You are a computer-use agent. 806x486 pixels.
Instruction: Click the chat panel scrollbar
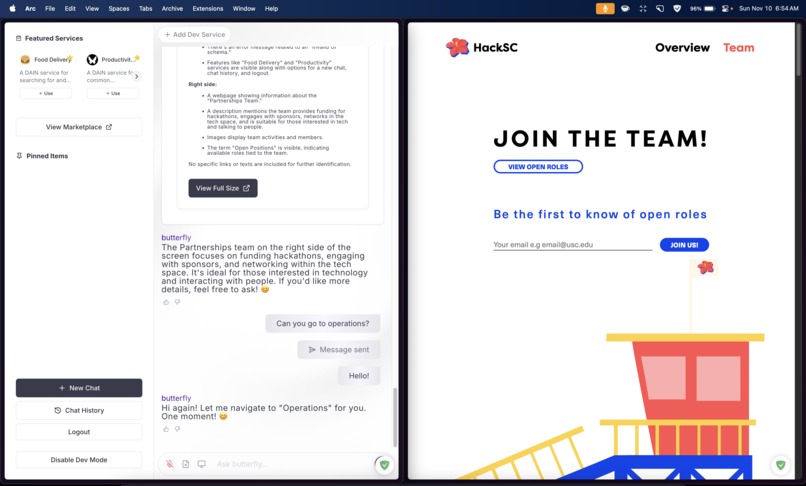coord(395,417)
